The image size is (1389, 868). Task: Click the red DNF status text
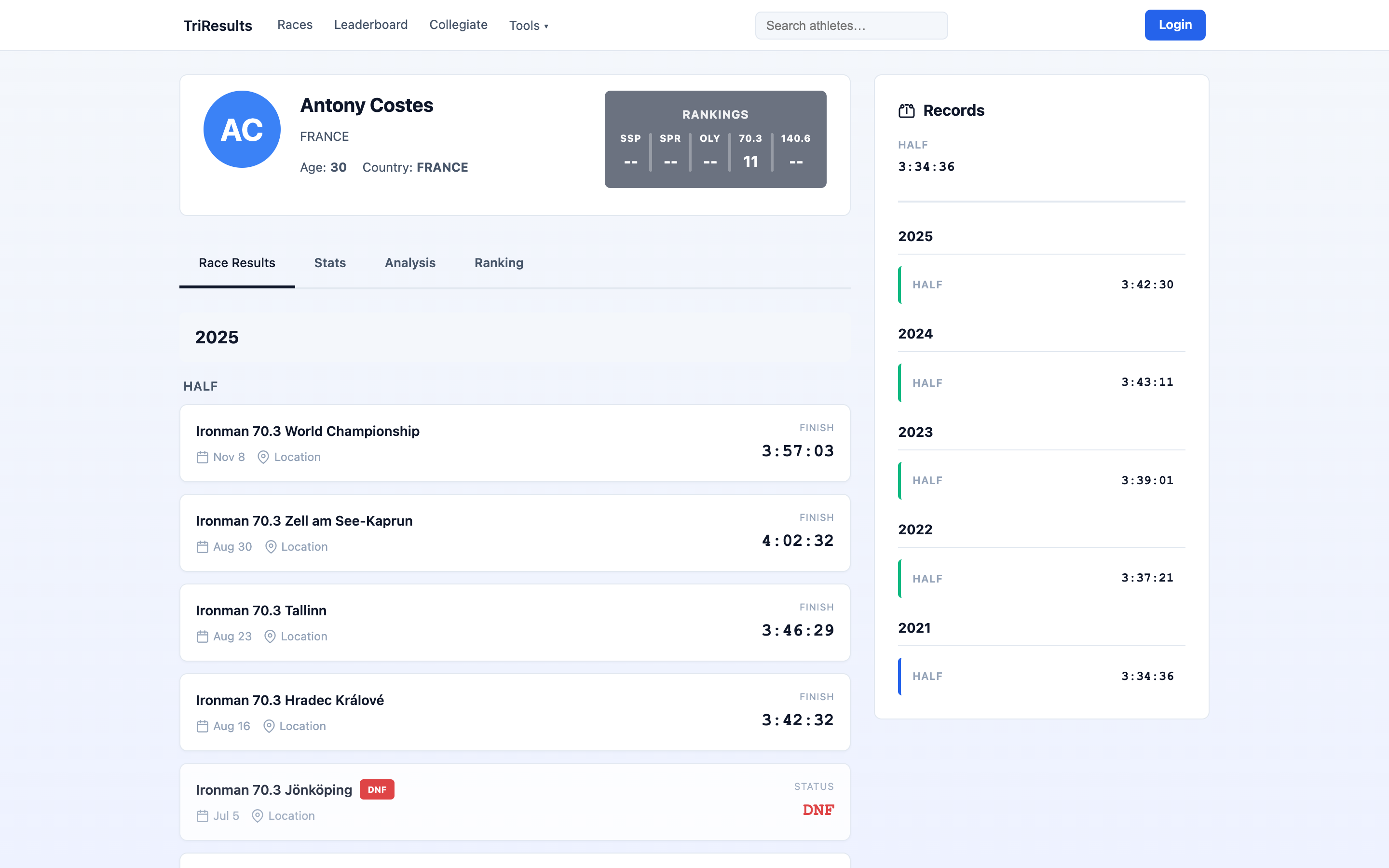click(818, 810)
